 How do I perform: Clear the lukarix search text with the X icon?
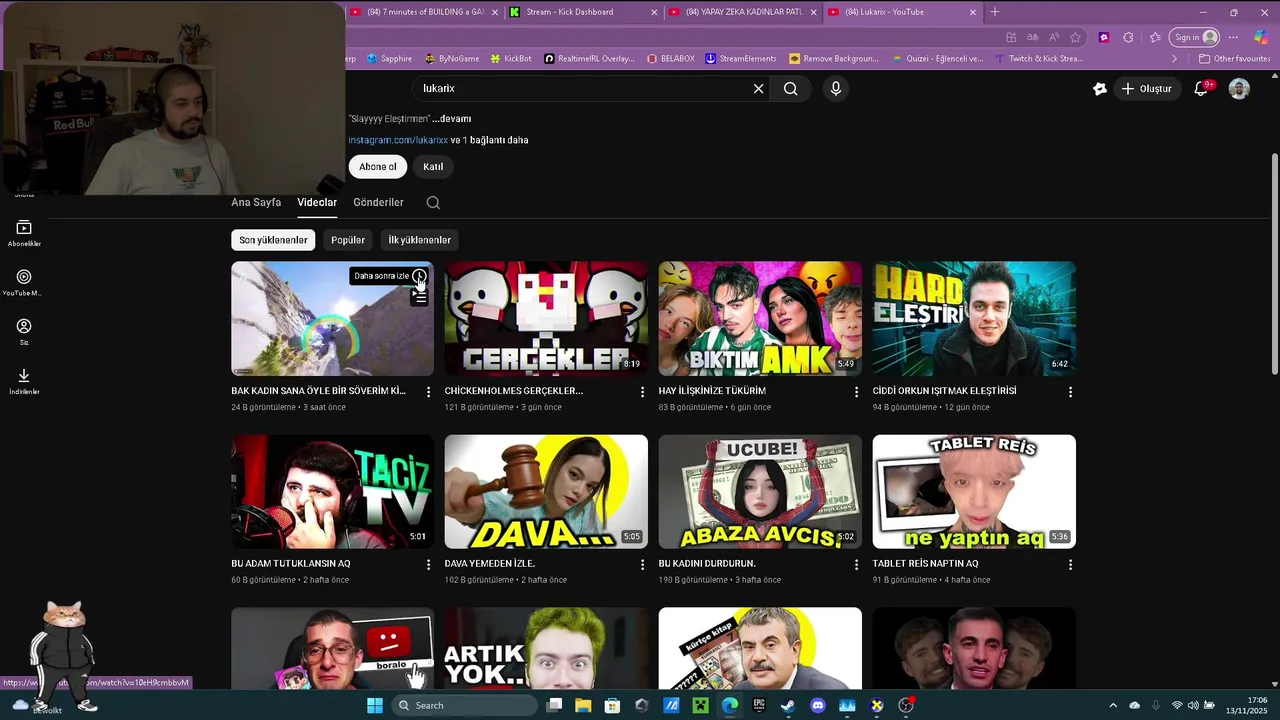758,89
